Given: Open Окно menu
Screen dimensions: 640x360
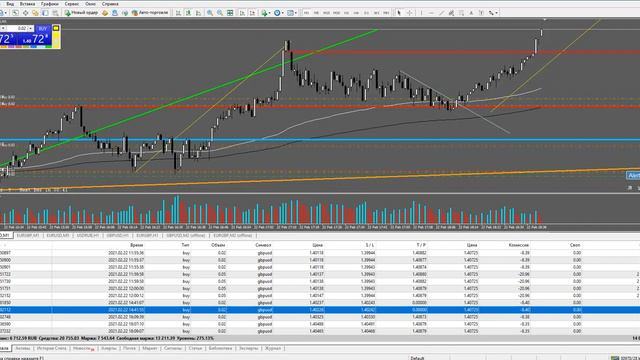Looking at the screenshot, I should pyautogui.click(x=91, y=4).
